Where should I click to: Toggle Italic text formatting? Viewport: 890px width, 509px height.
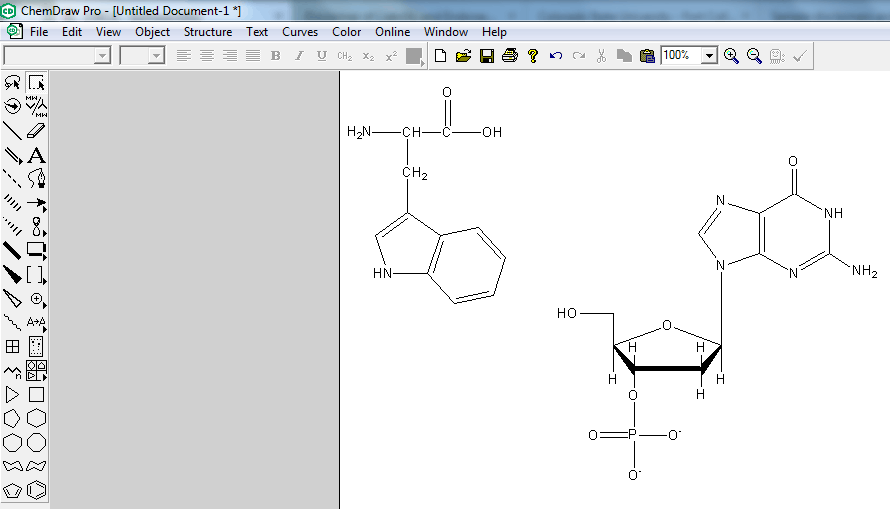click(x=299, y=56)
